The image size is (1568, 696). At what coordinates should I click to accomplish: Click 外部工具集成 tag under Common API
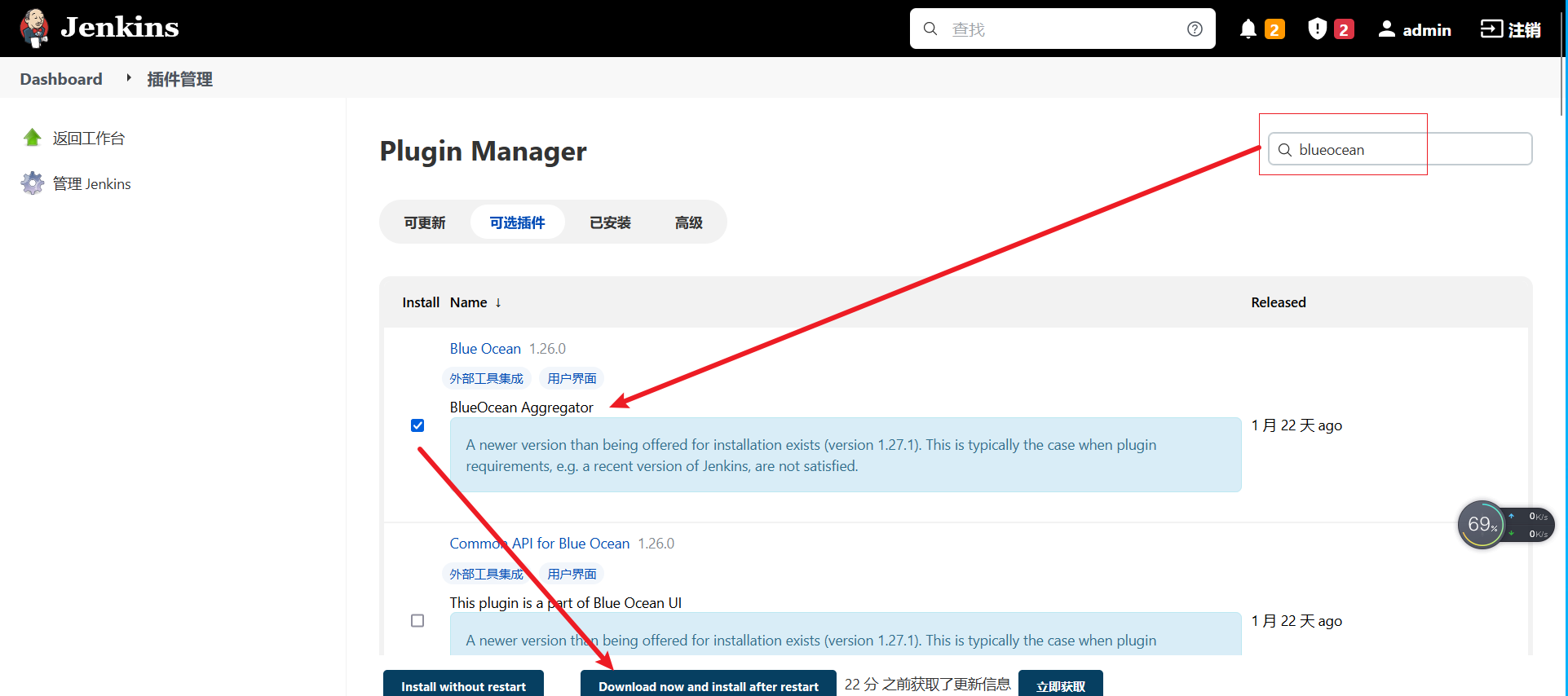[x=487, y=574]
